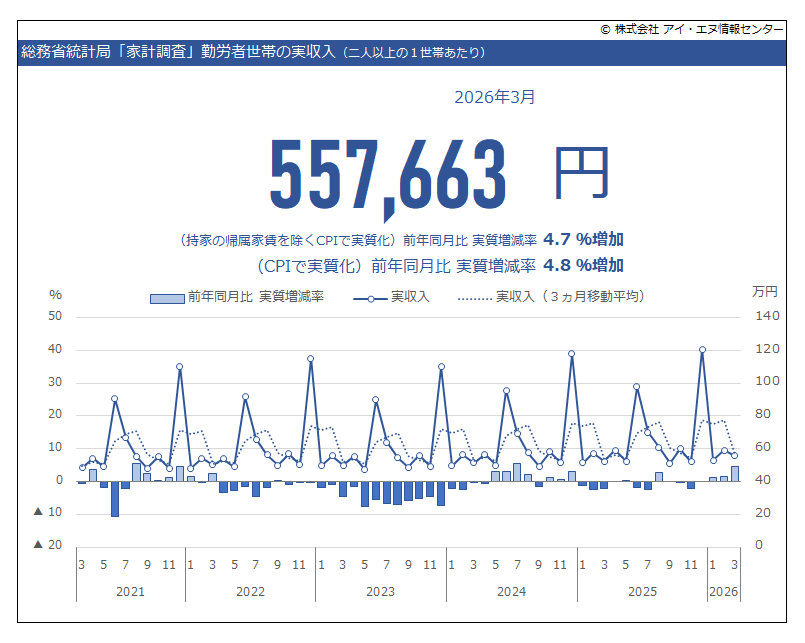Click month label 11 above 2025
This screenshot has height=643, width=805.
point(691,565)
